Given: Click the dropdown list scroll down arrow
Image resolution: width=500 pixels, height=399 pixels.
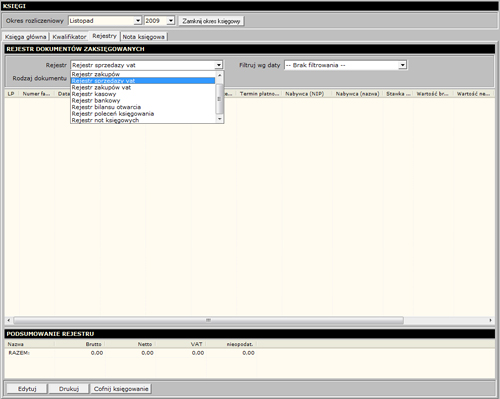Looking at the screenshot, I should tap(219, 119).
